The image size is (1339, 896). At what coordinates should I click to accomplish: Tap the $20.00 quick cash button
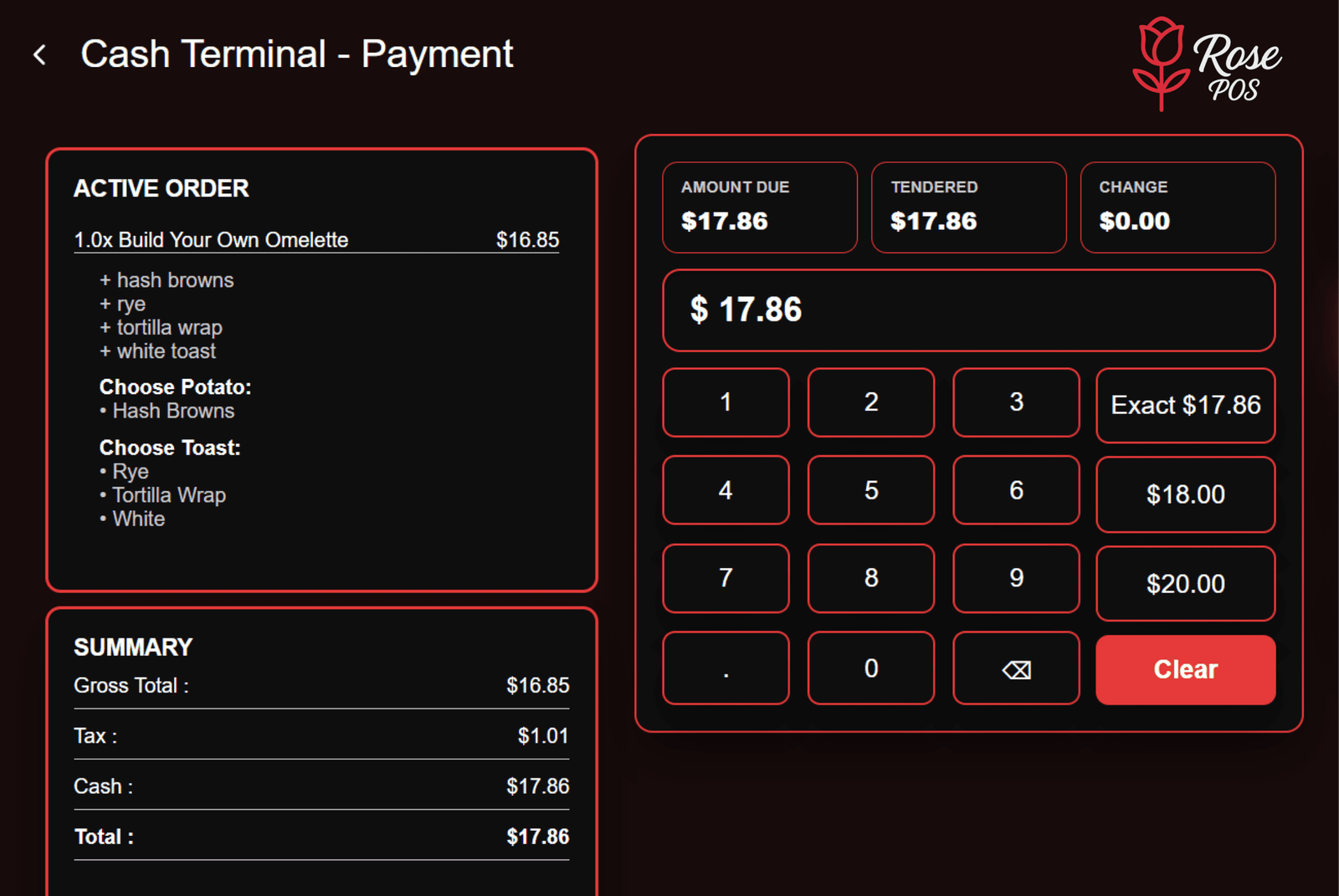[x=1185, y=584]
